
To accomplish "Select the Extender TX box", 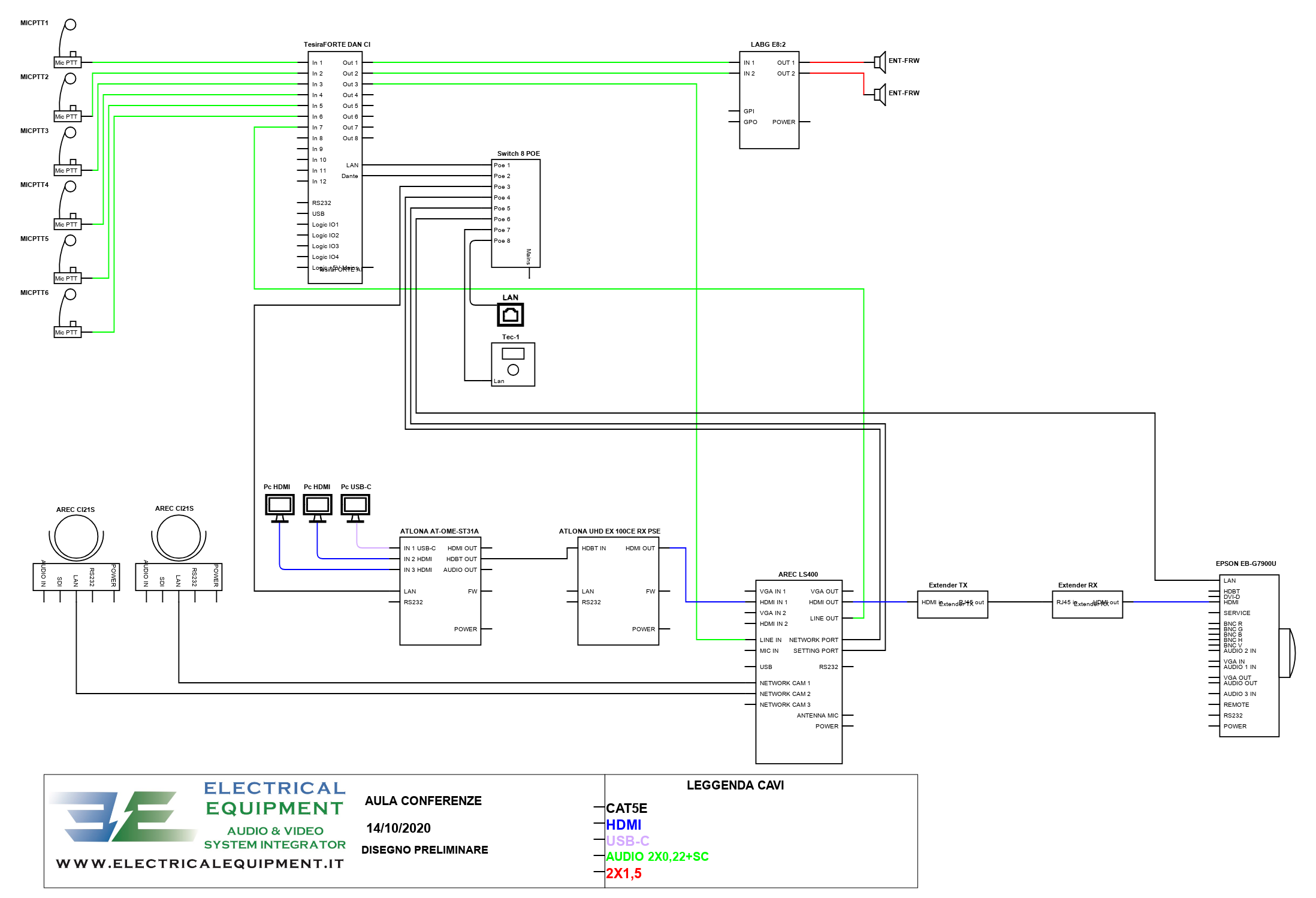I will [953, 604].
